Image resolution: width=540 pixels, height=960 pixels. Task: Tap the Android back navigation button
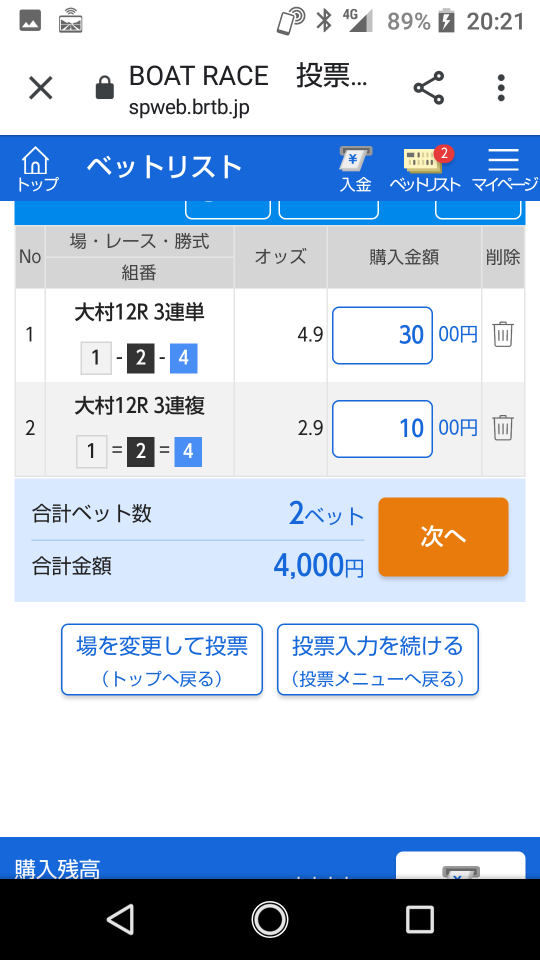point(120,920)
